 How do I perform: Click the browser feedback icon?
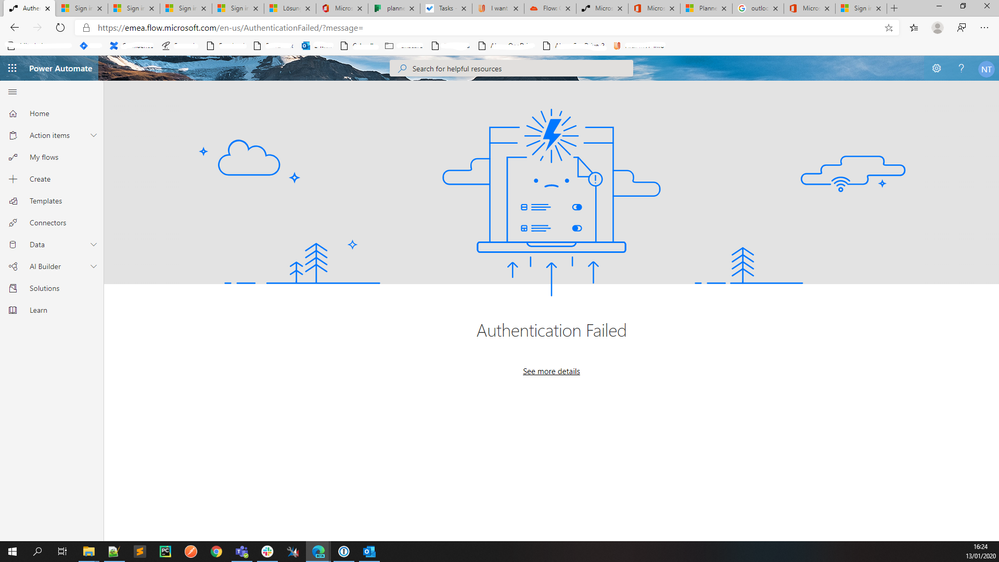click(961, 28)
